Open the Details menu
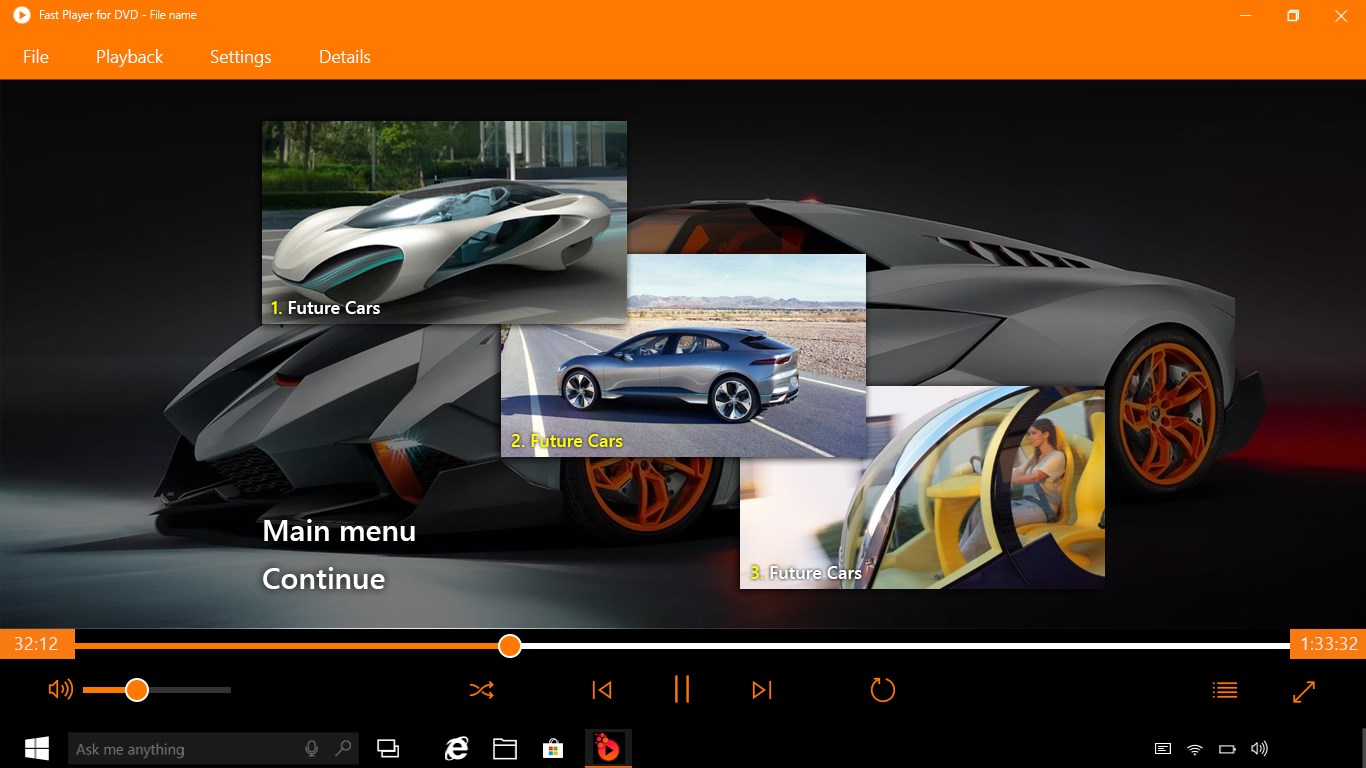1366x768 pixels. pos(344,57)
